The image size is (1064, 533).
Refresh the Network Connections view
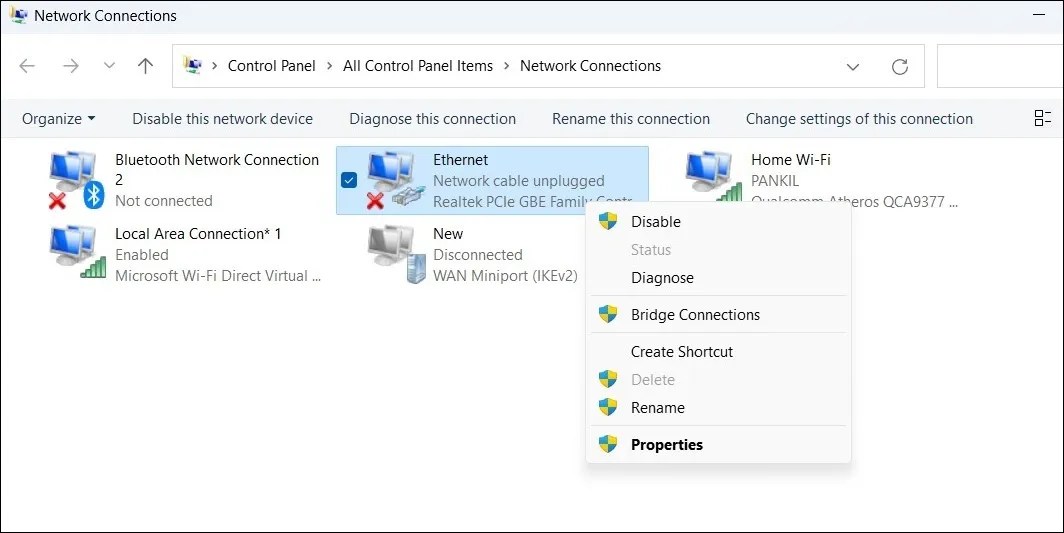coord(900,67)
